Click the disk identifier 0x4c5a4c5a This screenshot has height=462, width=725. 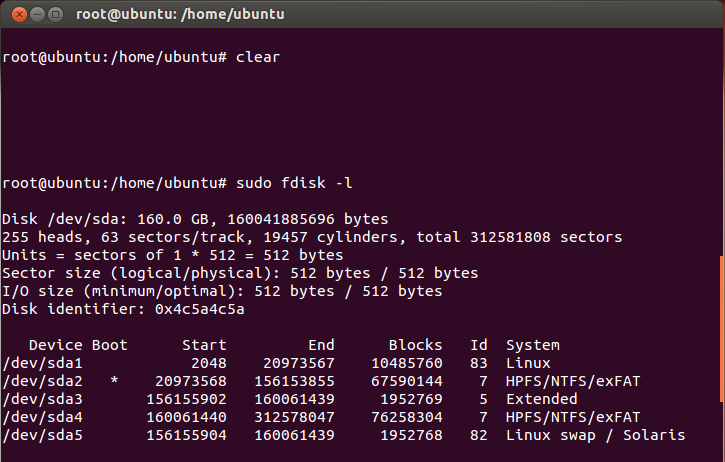point(199,309)
